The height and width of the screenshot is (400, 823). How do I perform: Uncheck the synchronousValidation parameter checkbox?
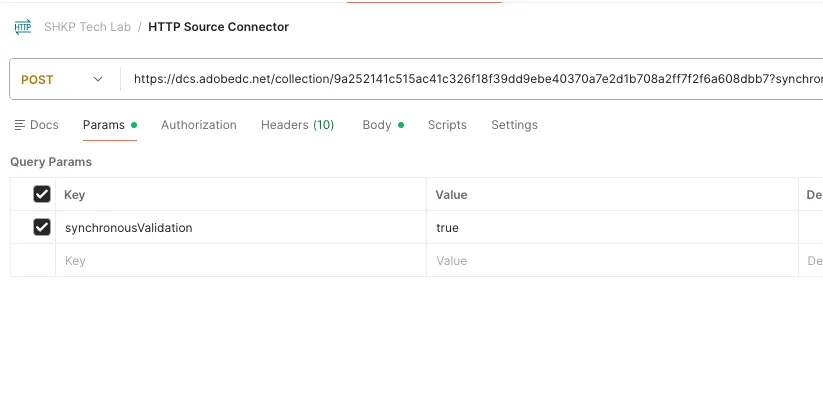[42, 227]
